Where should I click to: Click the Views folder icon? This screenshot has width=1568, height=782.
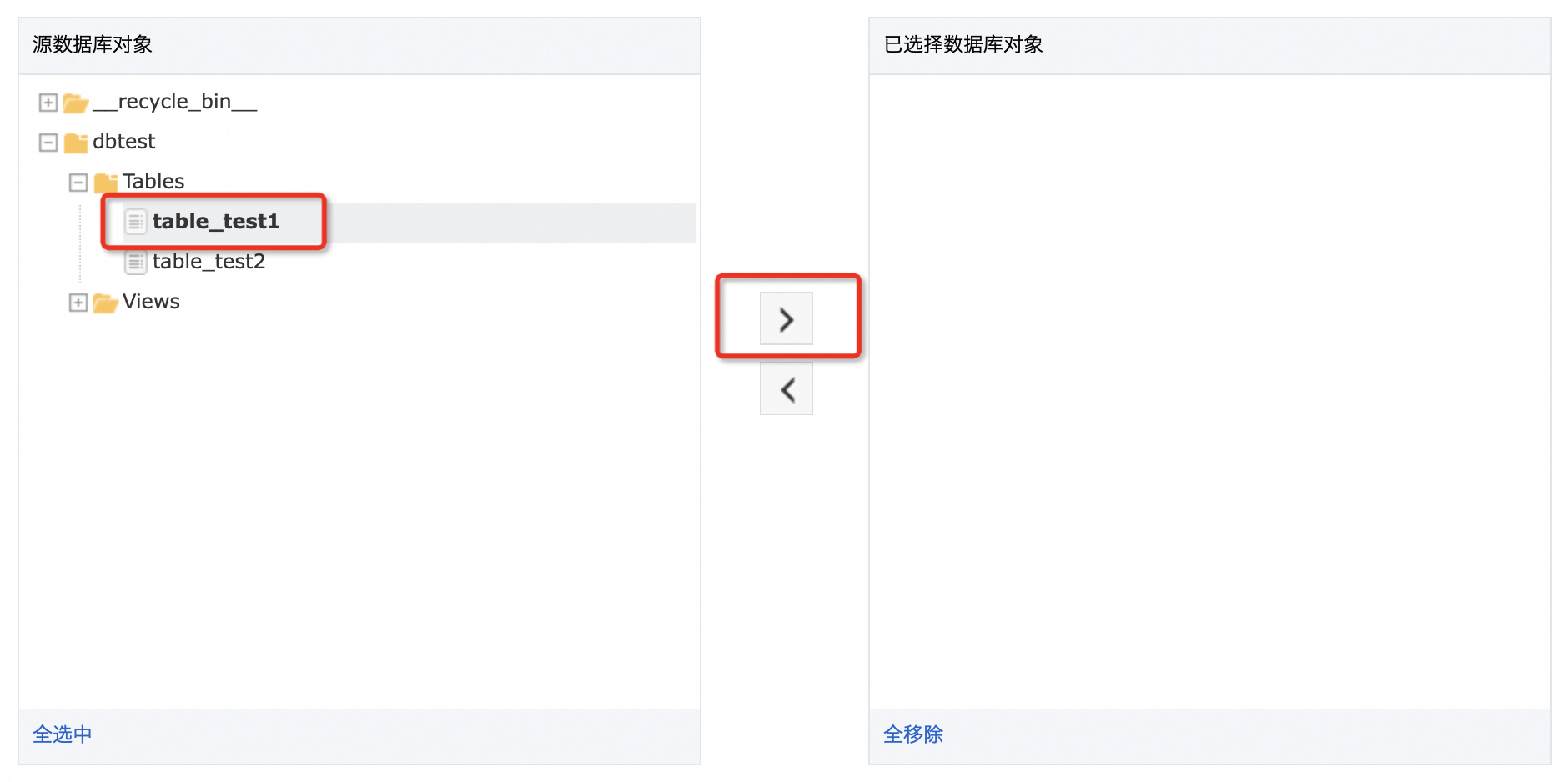pos(105,303)
